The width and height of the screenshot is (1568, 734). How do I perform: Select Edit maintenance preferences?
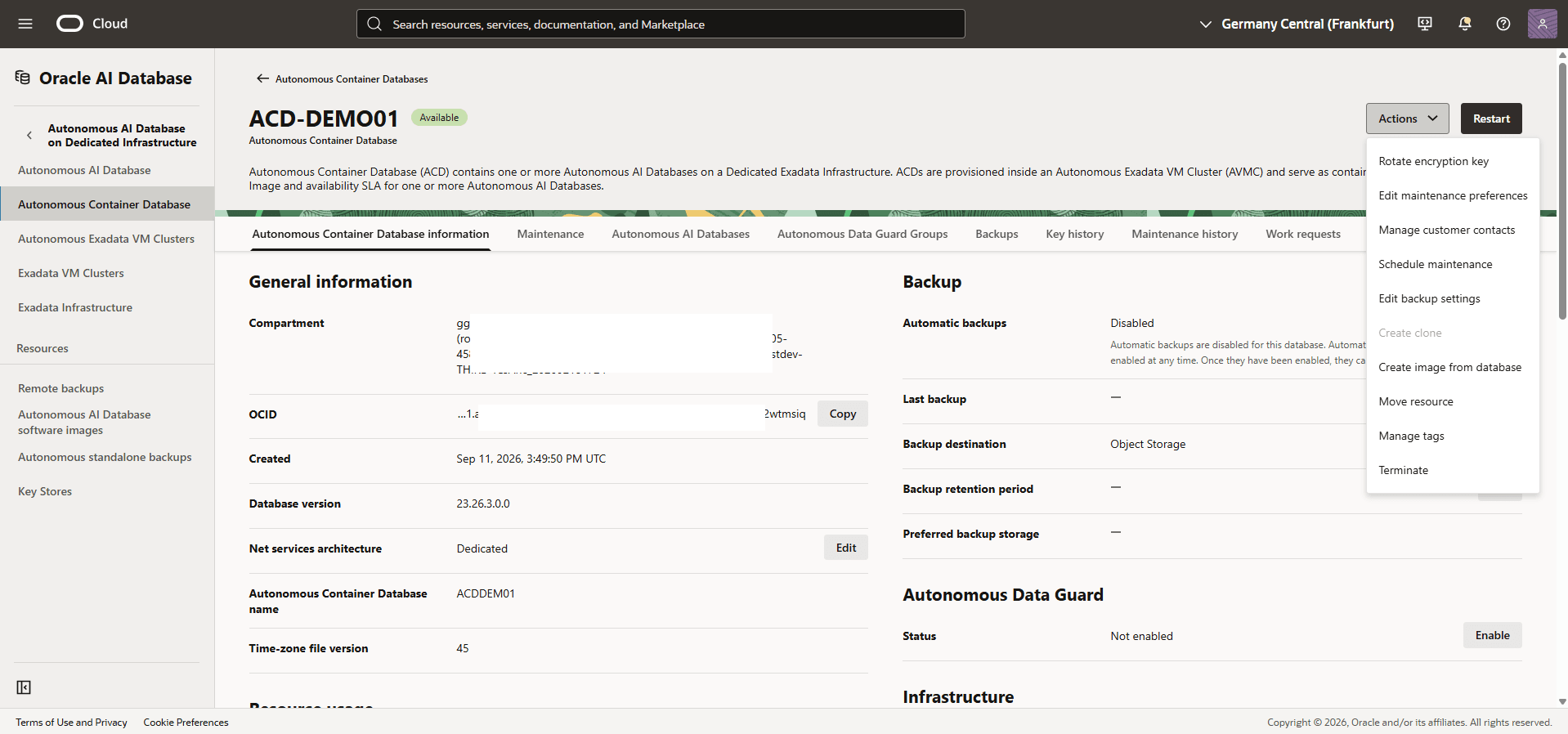(x=1453, y=195)
